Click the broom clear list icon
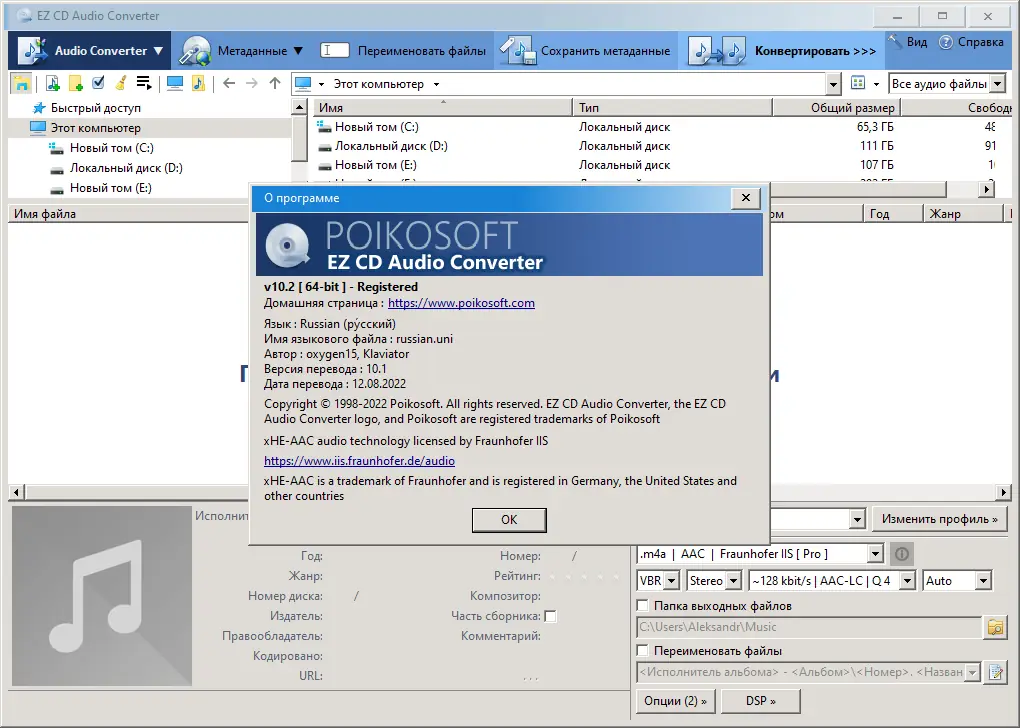1020x728 pixels. 121,83
